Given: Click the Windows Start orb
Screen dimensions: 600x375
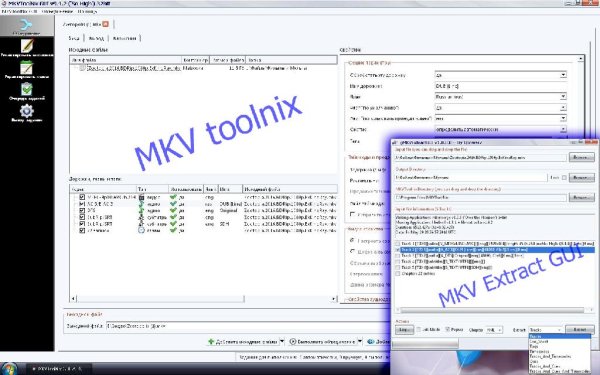Looking at the screenshot, I should (x=10, y=368).
